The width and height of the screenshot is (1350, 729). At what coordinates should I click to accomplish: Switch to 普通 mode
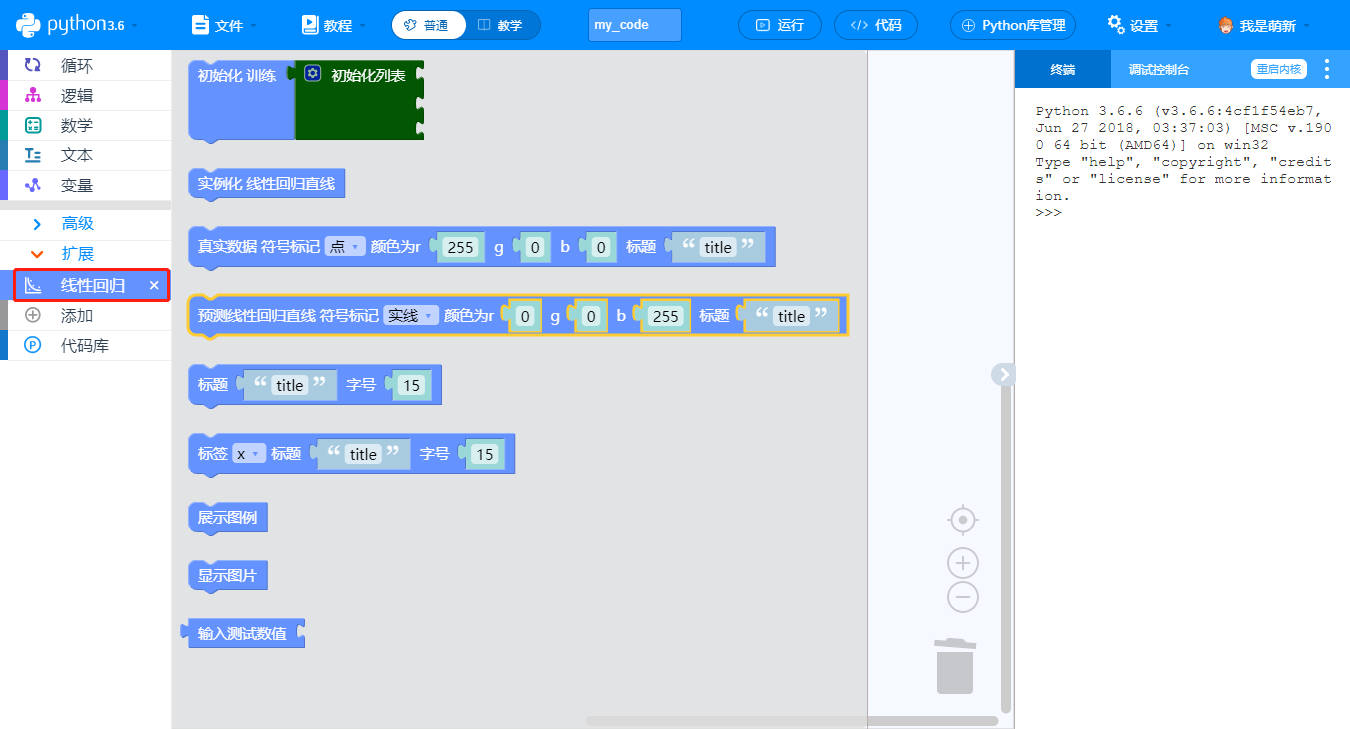428,25
